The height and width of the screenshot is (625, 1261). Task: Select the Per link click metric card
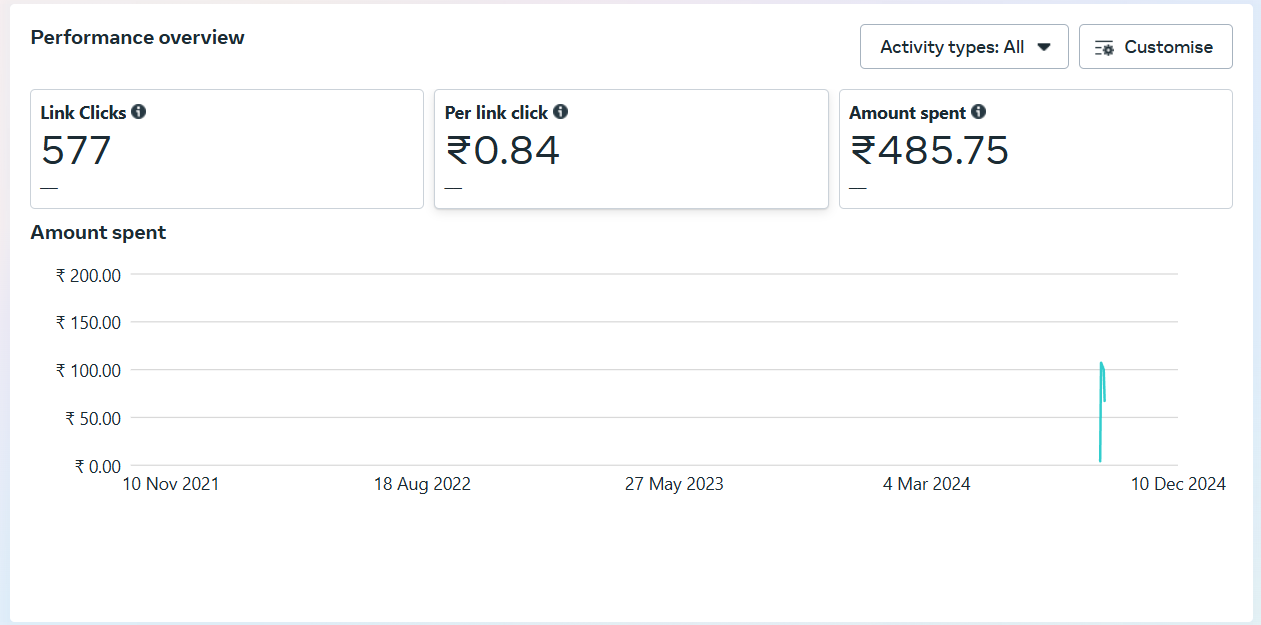[631, 149]
